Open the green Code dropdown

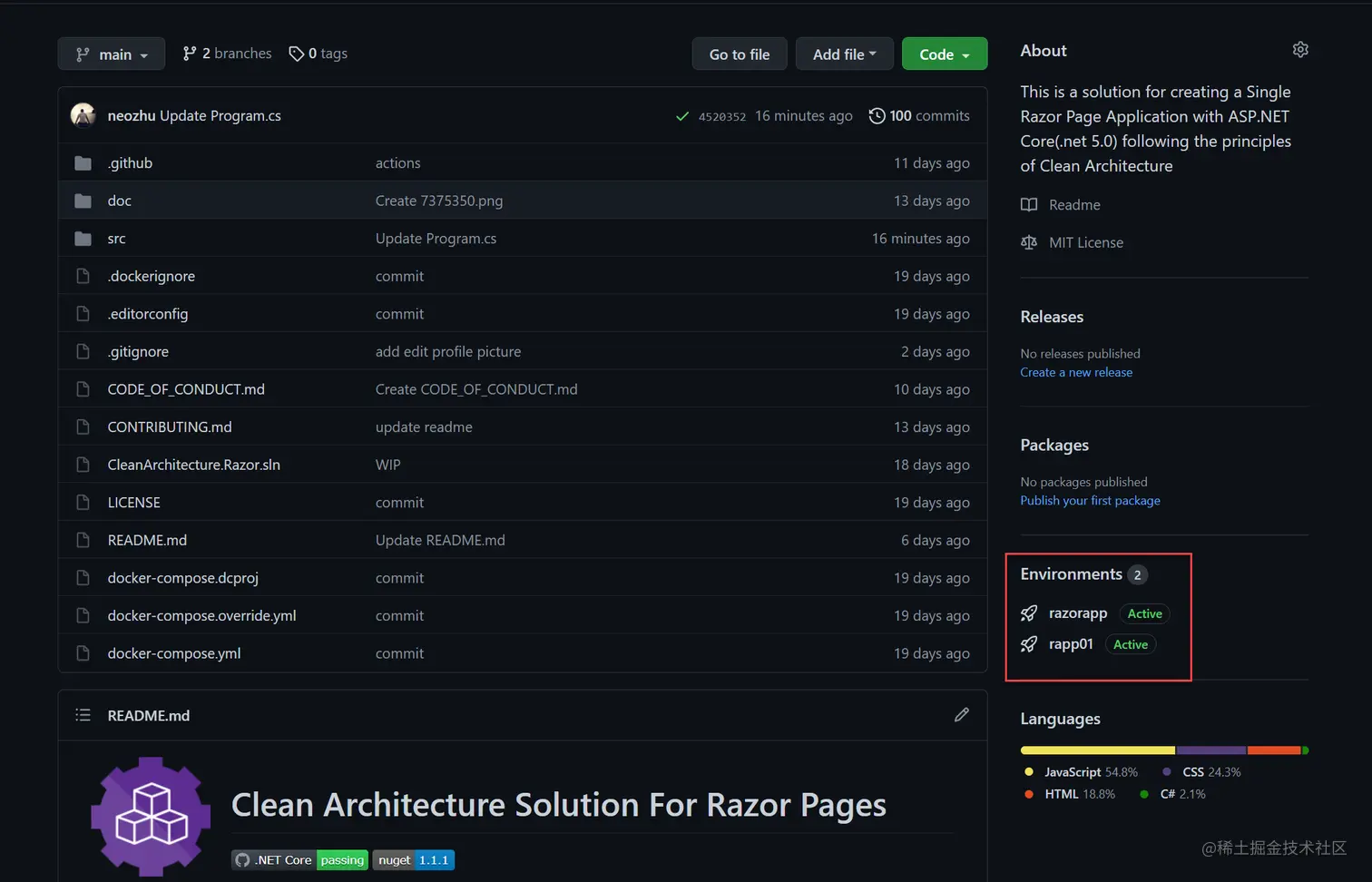click(945, 54)
